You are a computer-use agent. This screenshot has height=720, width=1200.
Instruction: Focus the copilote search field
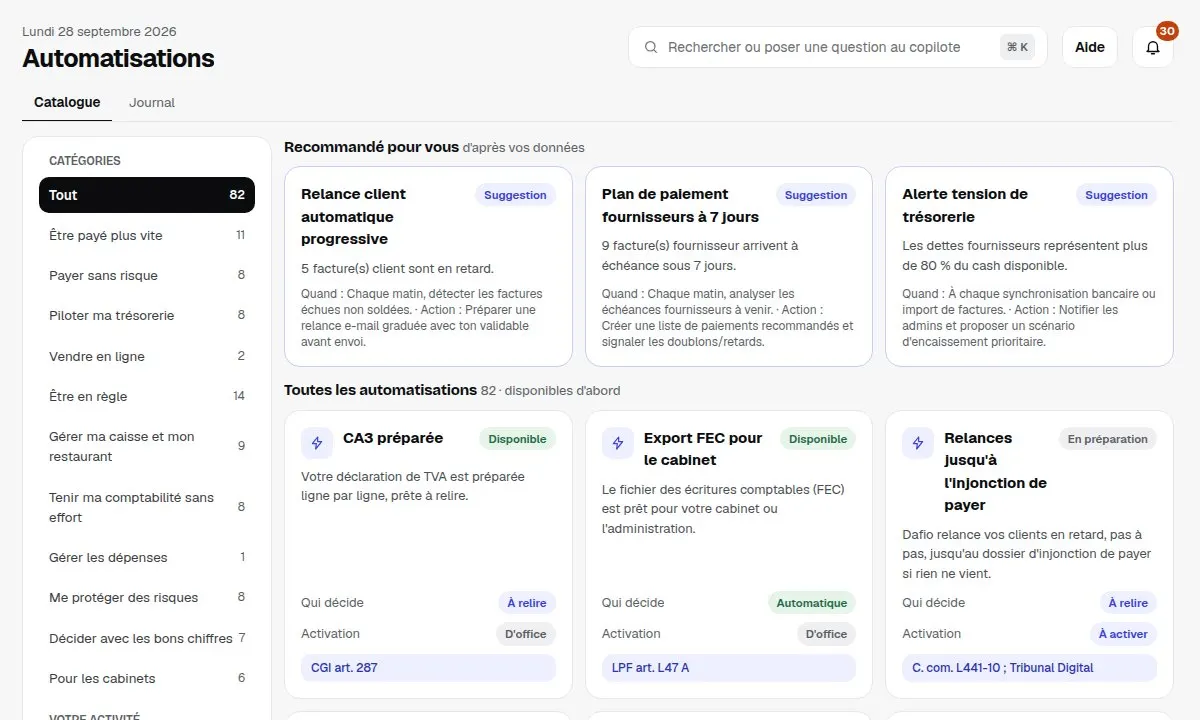point(838,47)
